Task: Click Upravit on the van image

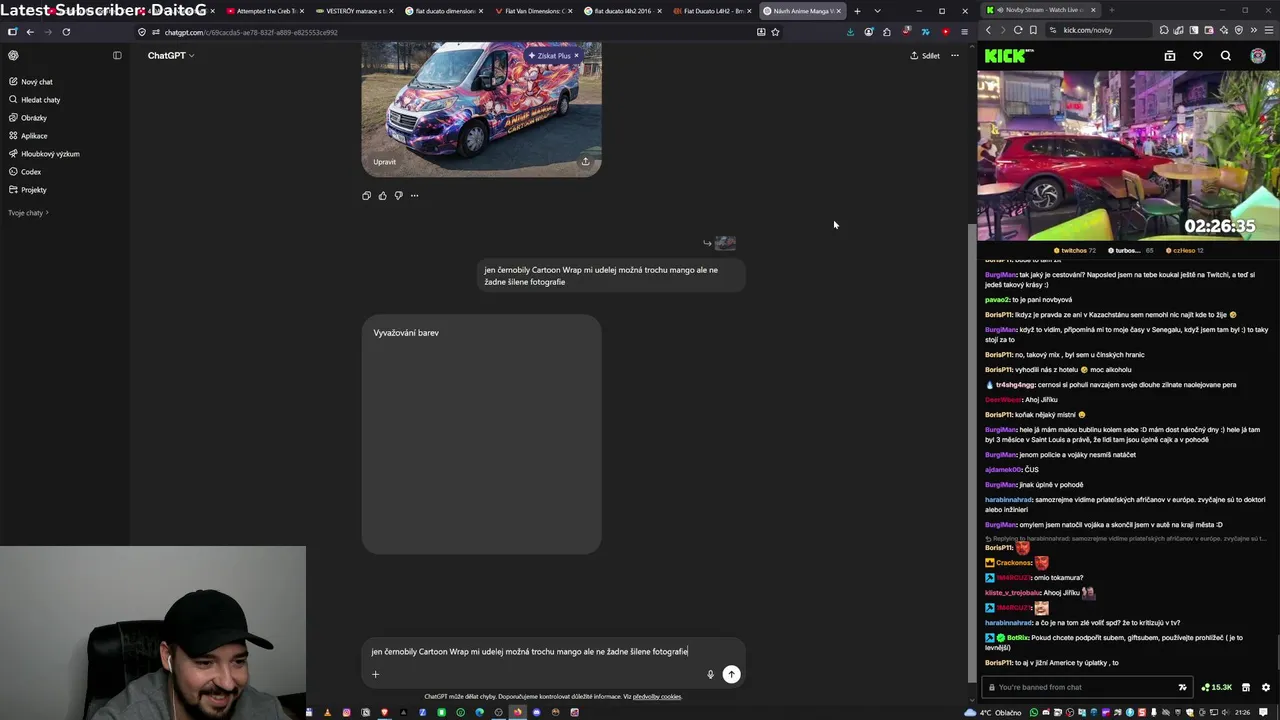Action: click(x=384, y=162)
